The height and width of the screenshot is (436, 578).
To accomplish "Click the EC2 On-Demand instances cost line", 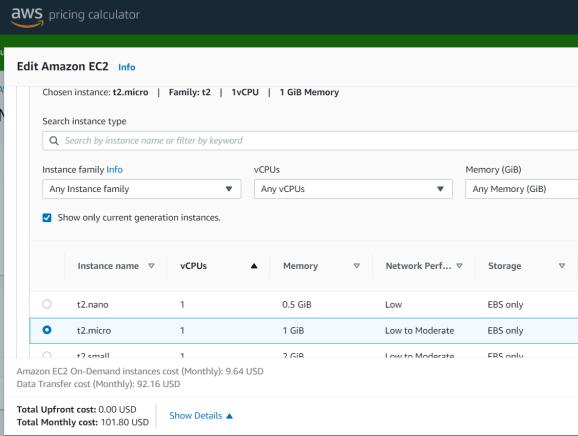I will point(140,371).
